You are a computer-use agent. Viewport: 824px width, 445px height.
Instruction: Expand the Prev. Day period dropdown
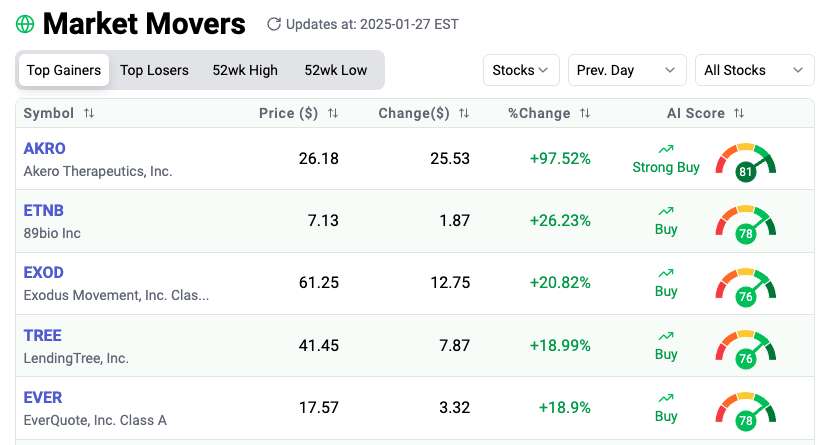click(628, 70)
